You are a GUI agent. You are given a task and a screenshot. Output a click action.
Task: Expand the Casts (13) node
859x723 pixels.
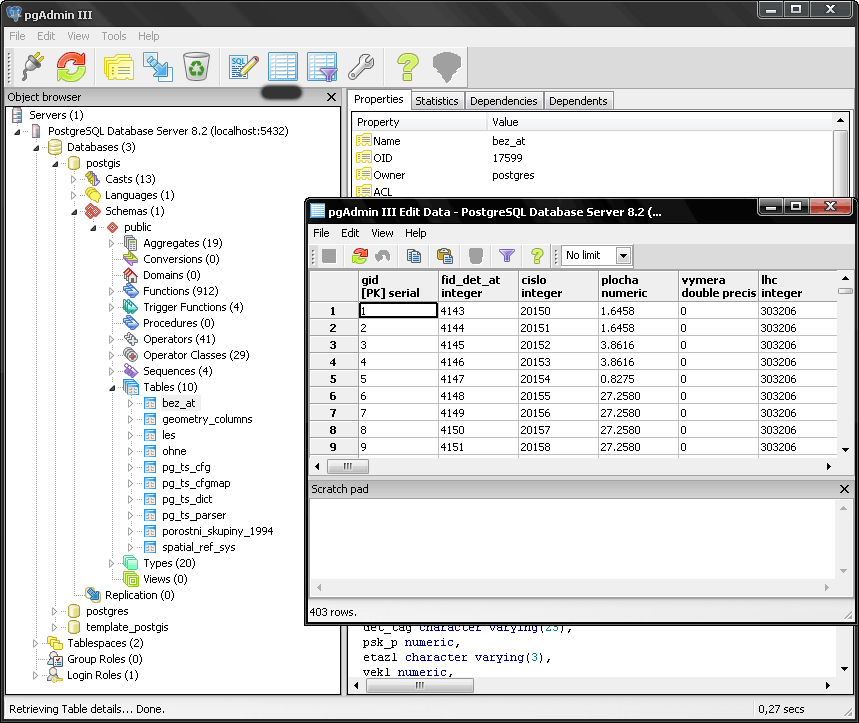(x=74, y=179)
